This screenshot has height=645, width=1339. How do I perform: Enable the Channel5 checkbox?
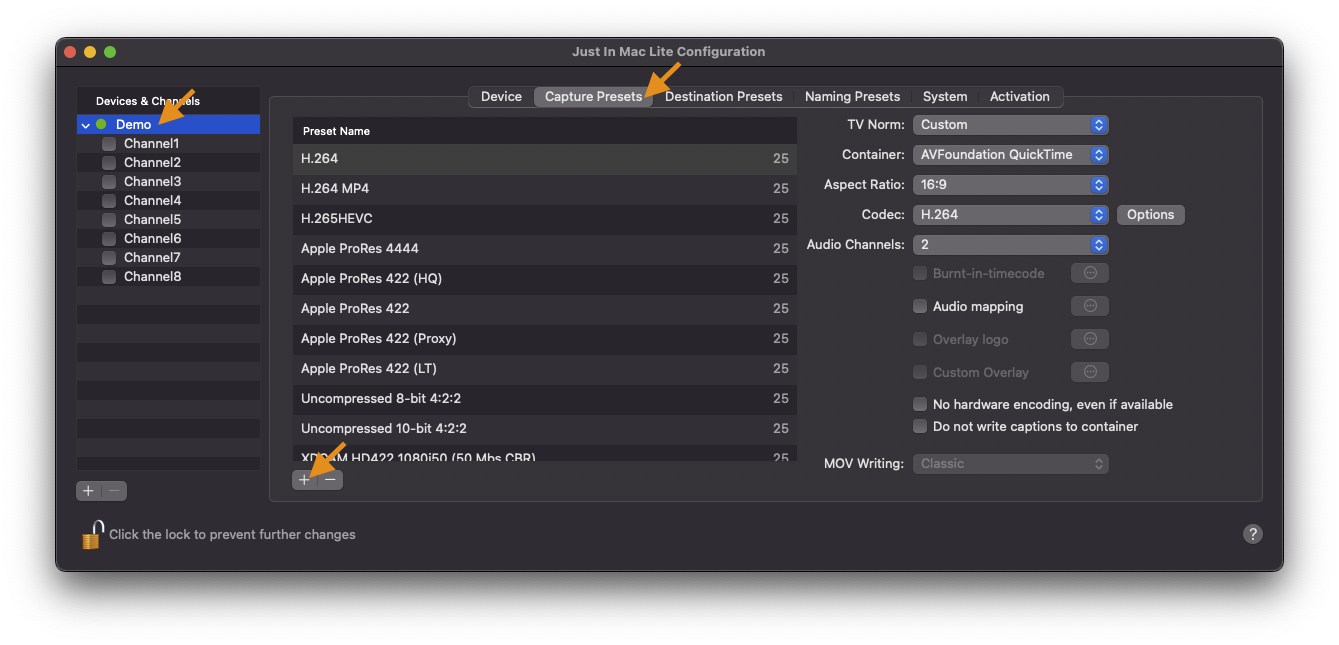pyautogui.click(x=109, y=220)
